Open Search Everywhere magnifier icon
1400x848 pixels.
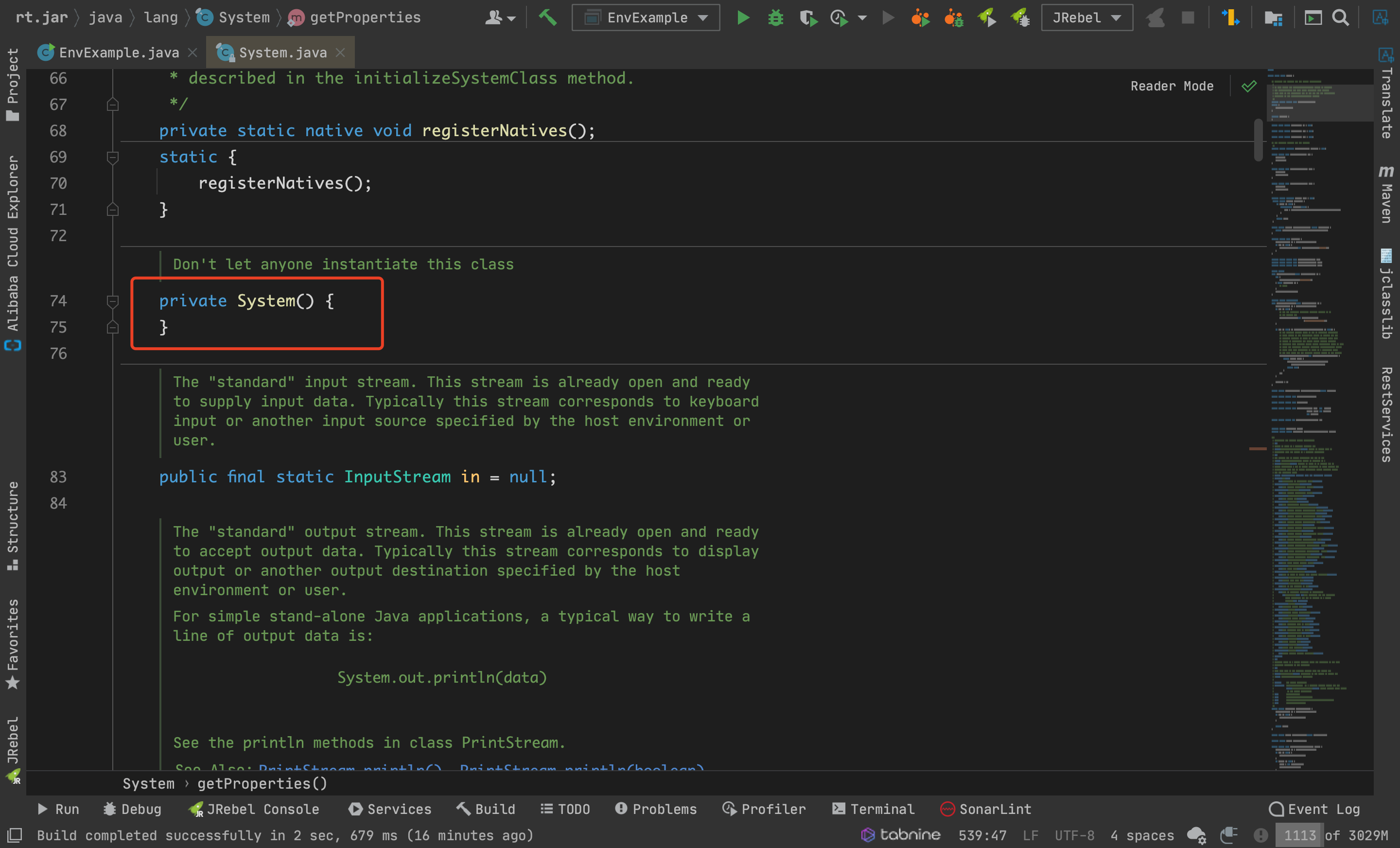[x=1341, y=18]
